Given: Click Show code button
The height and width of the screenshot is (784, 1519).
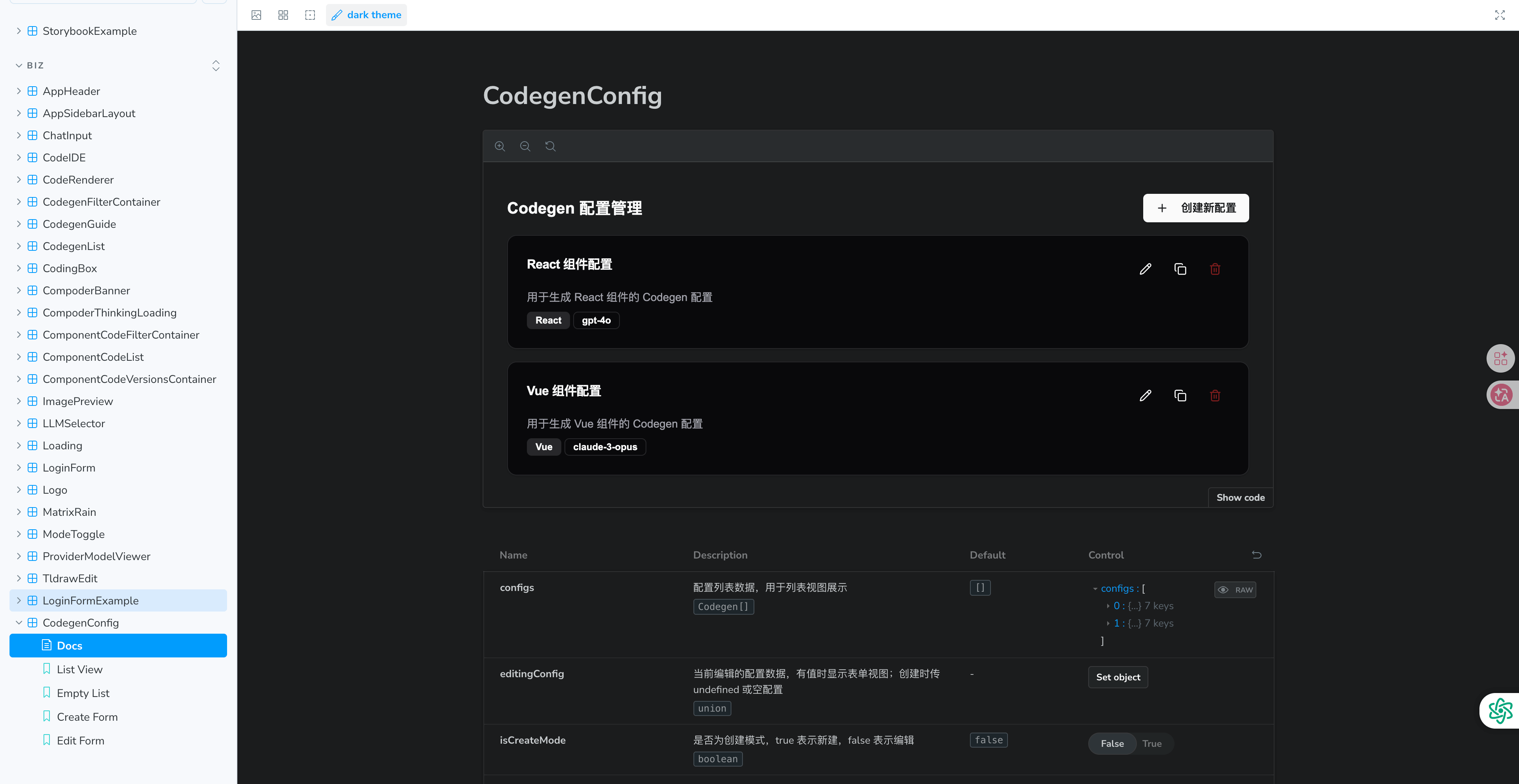Looking at the screenshot, I should point(1240,498).
